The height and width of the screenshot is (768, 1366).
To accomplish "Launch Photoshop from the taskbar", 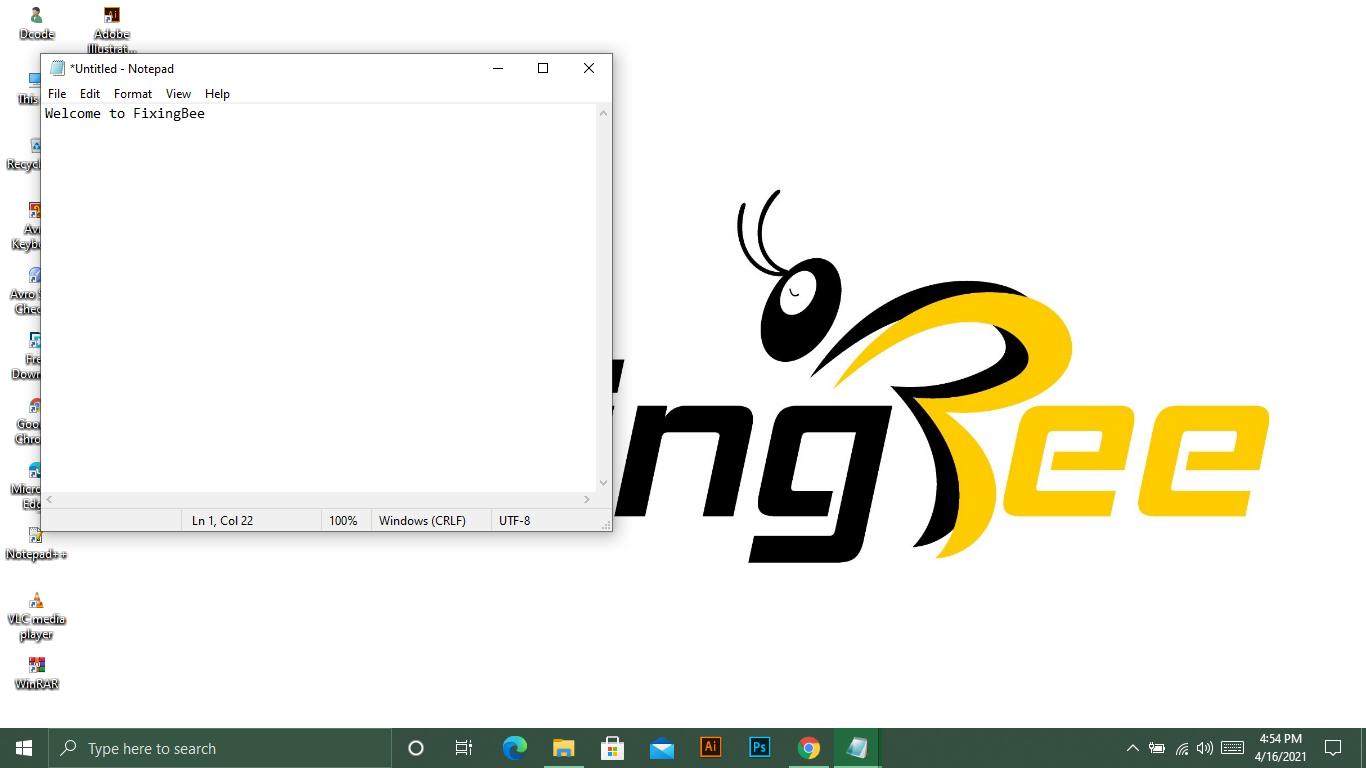I will click(760, 748).
